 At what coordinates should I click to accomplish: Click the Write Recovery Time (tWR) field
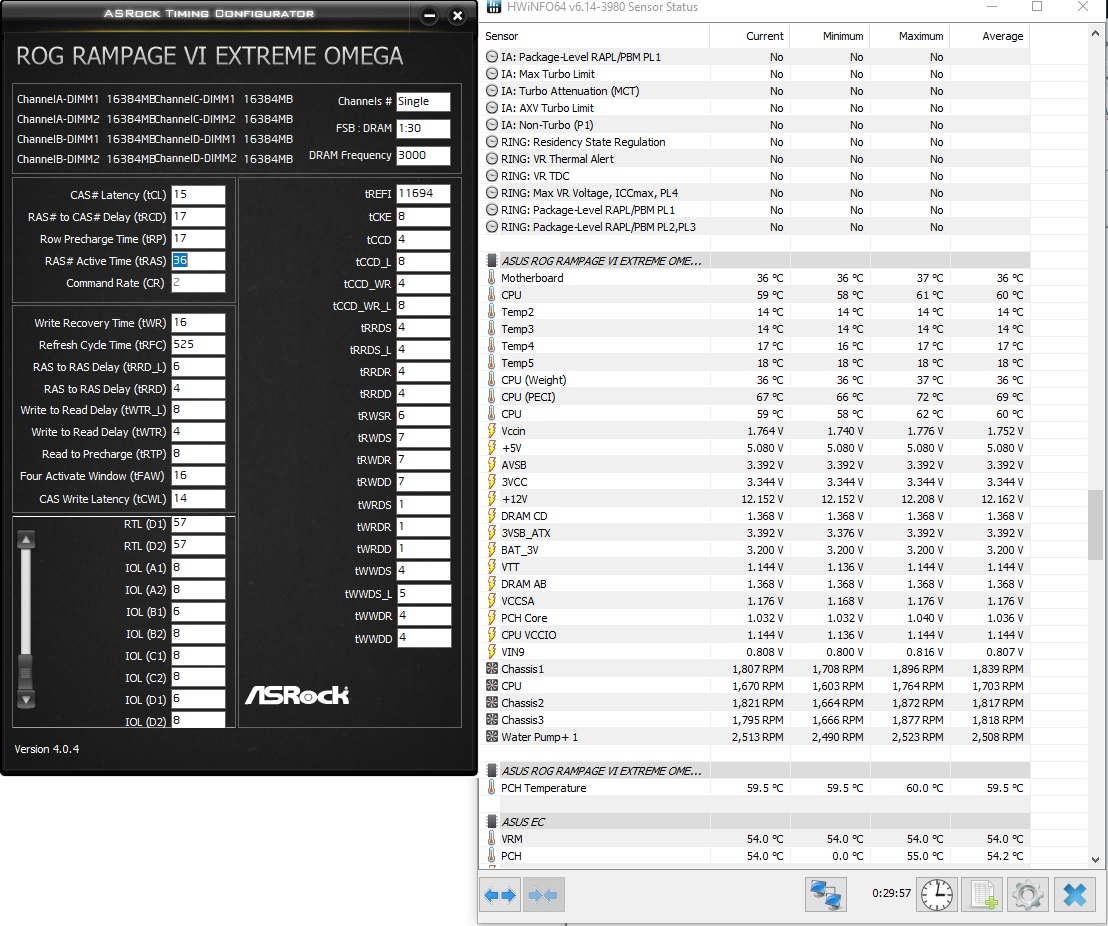198,322
